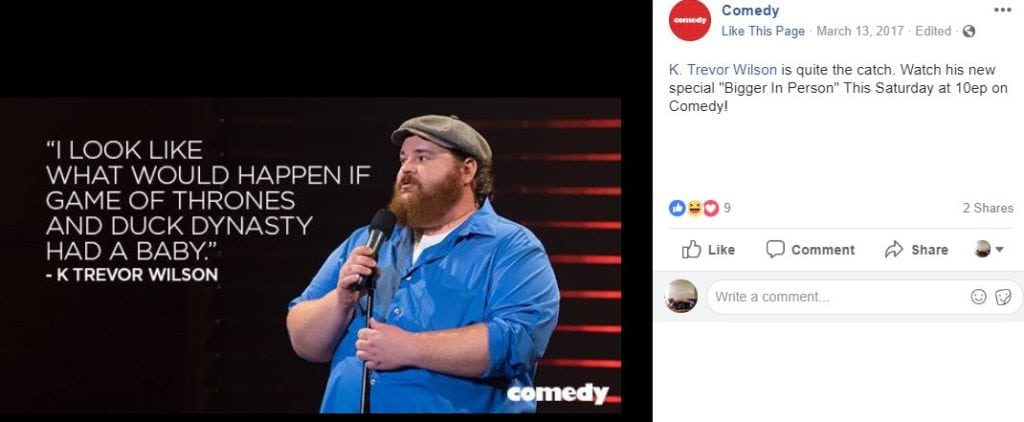Image resolution: width=1024 pixels, height=422 pixels.
Task: Open the Comedy page name link
Action: pyautogui.click(x=750, y=10)
